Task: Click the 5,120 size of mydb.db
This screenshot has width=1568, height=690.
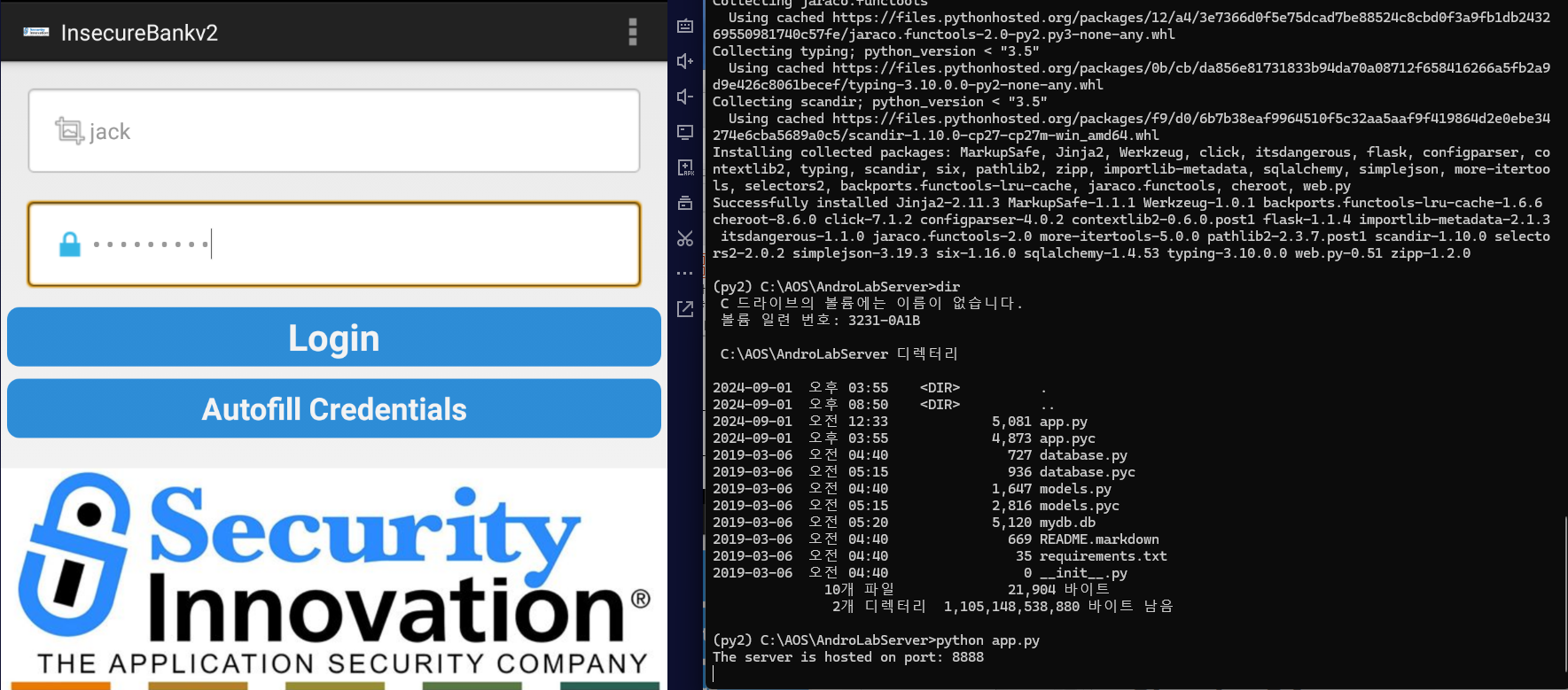Action: 1011,523
